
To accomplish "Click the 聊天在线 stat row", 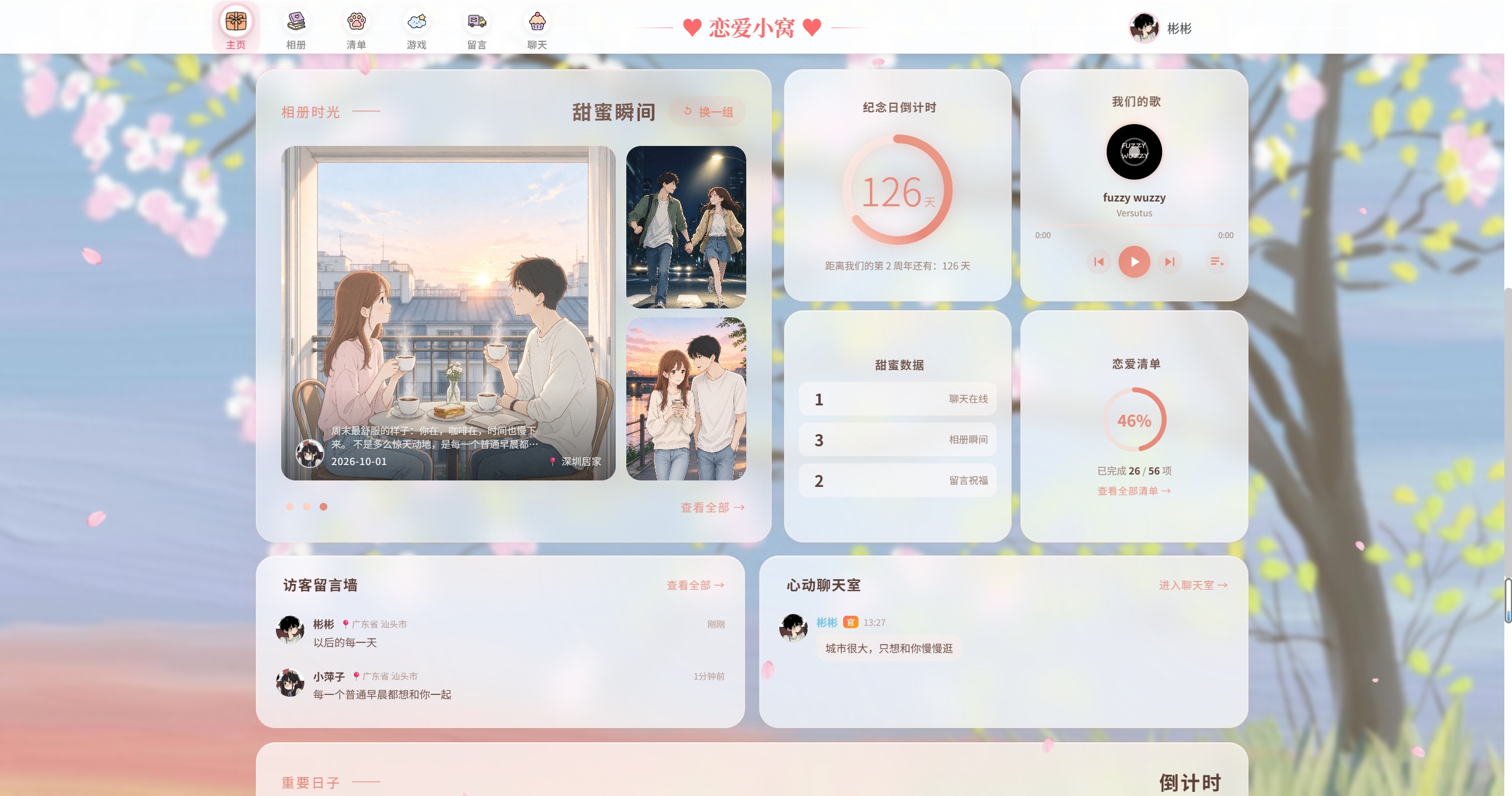I will pos(898,399).
